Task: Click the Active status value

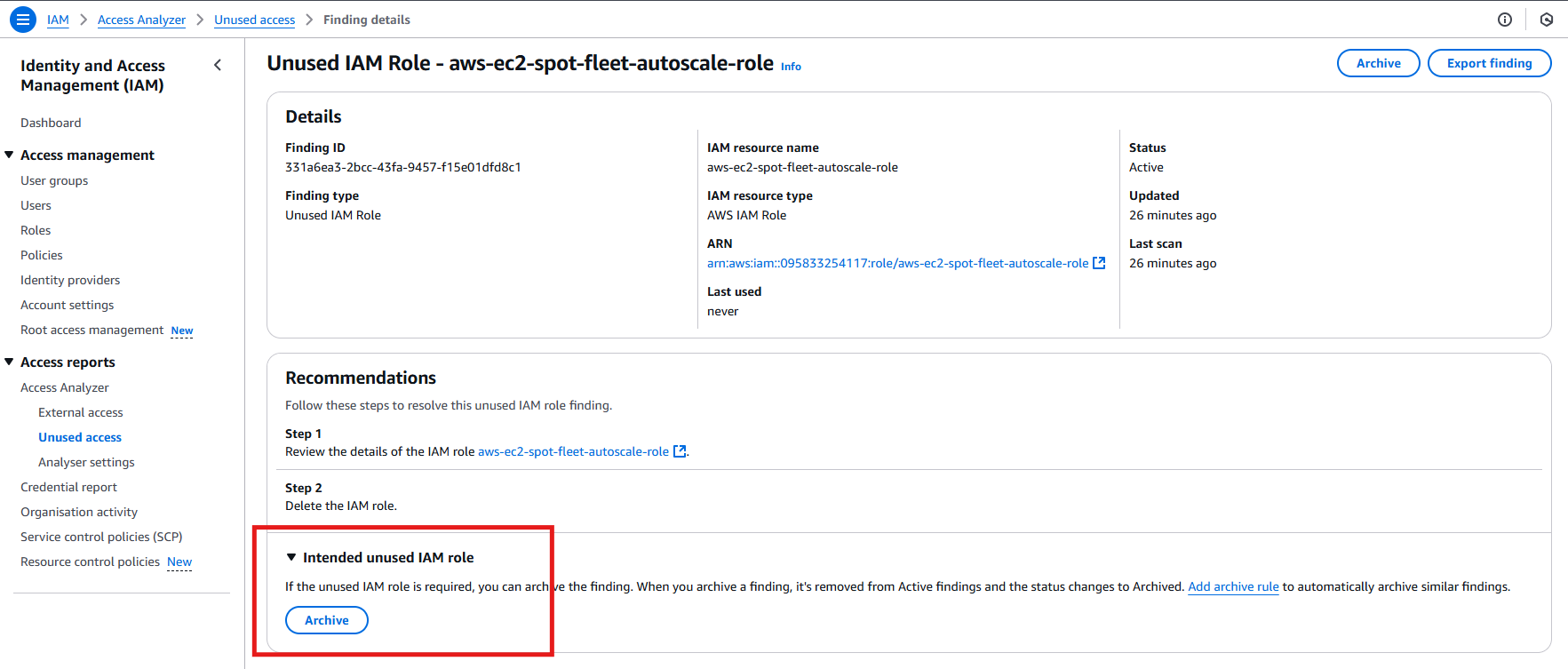Action: pos(1146,167)
